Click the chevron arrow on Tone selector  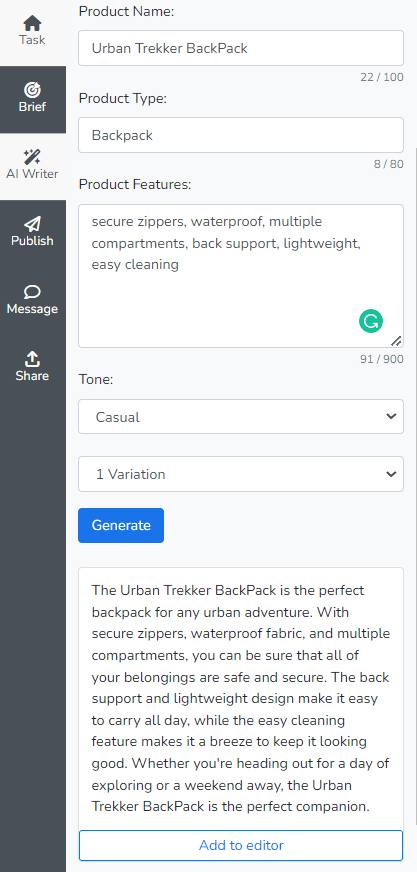(x=391, y=417)
